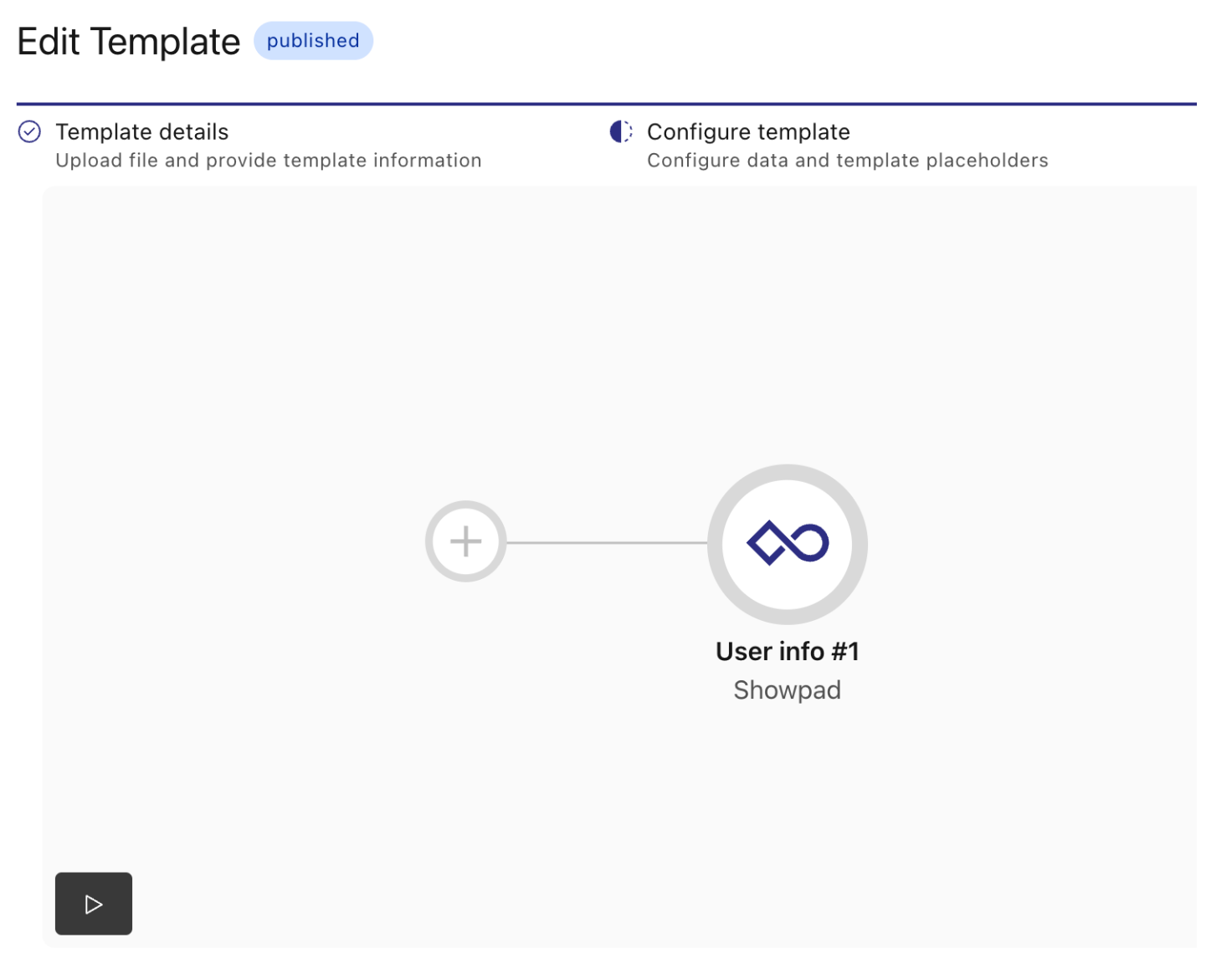Click the Configure template half-circle progress icon
1232x974 pixels.
click(x=621, y=132)
